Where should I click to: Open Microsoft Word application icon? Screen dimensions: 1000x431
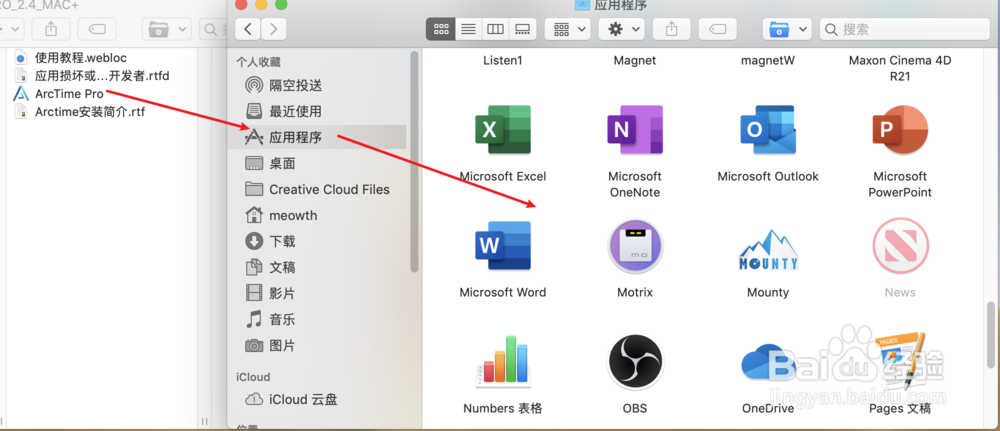pos(503,246)
